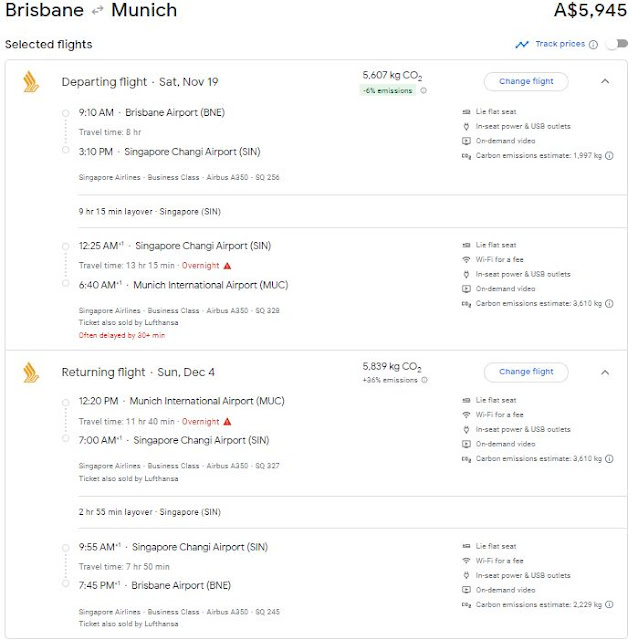Screen dimensions: 638x640
Task: Click 'Travel time: 8 hr' text
Action: point(110,132)
